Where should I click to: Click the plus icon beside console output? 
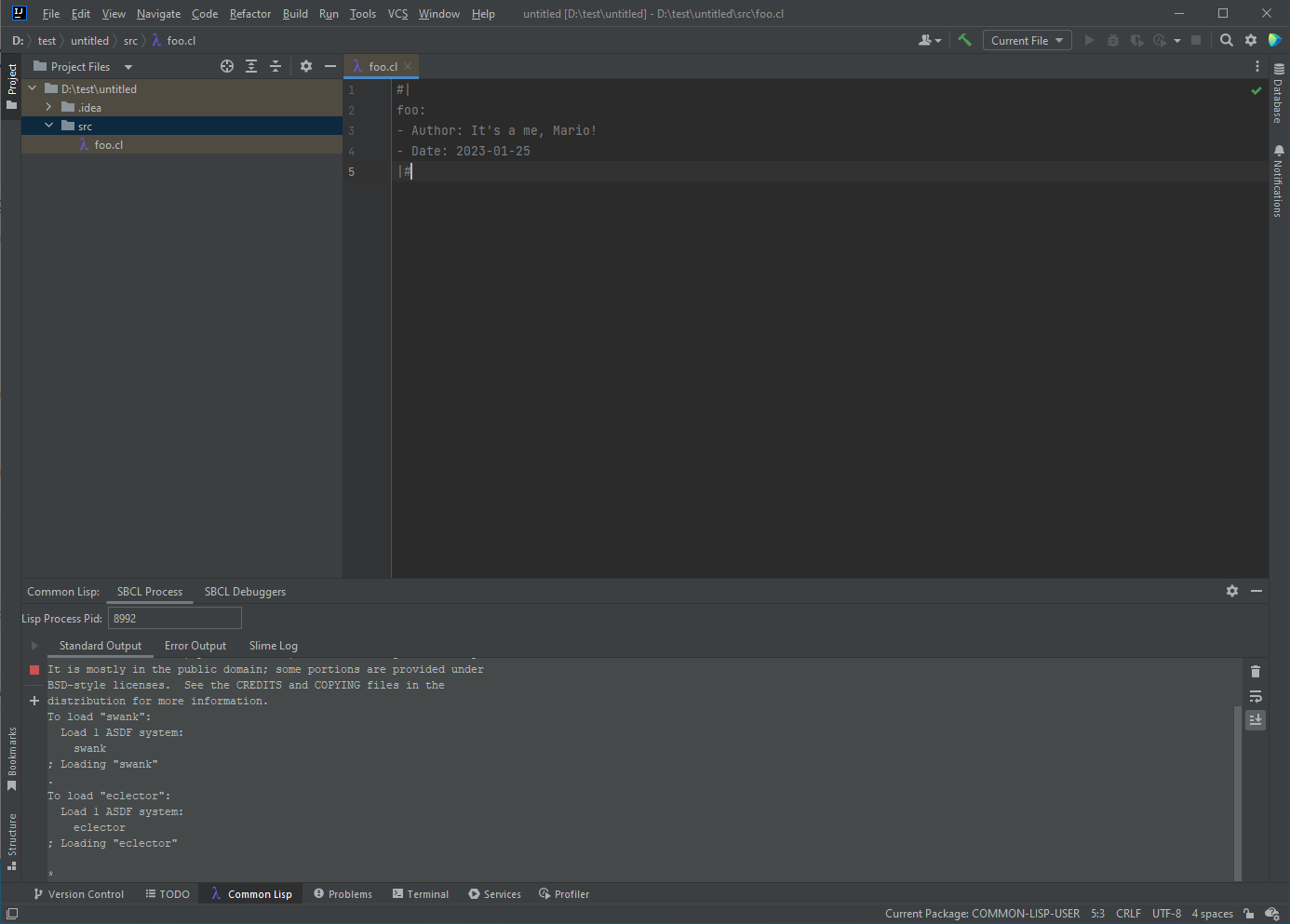pos(34,701)
